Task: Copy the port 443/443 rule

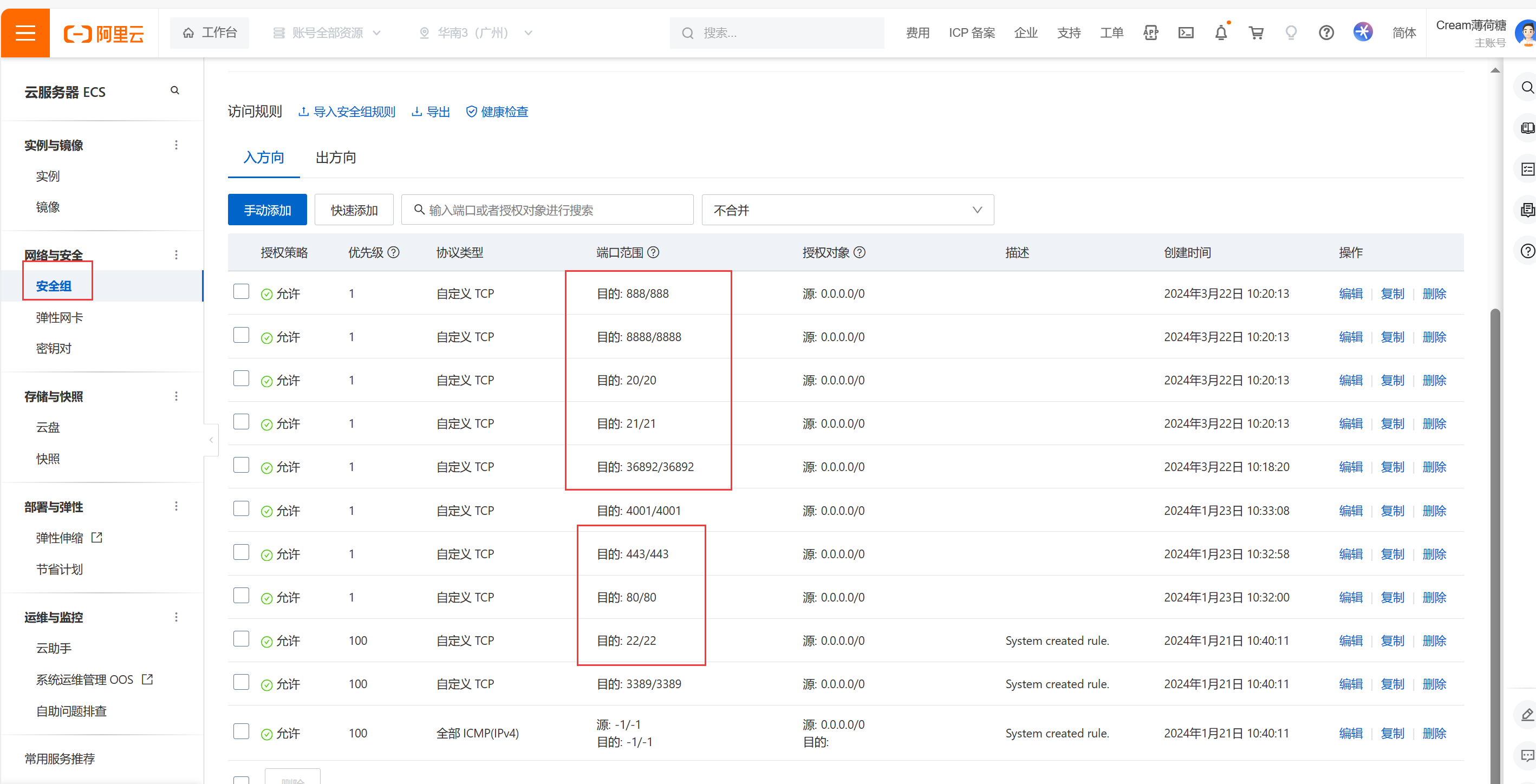Action: (1392, 554)
